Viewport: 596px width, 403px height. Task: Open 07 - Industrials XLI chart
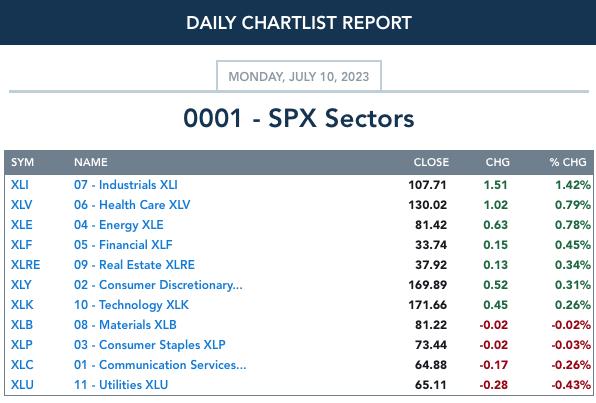pyautogui.click(x=125, y=185)
